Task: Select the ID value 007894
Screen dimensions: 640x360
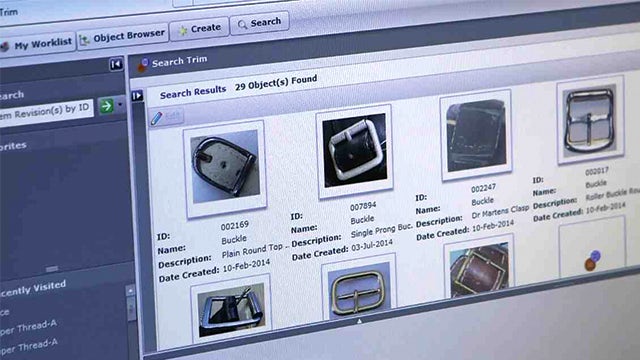Action: (x=363, y=207)
